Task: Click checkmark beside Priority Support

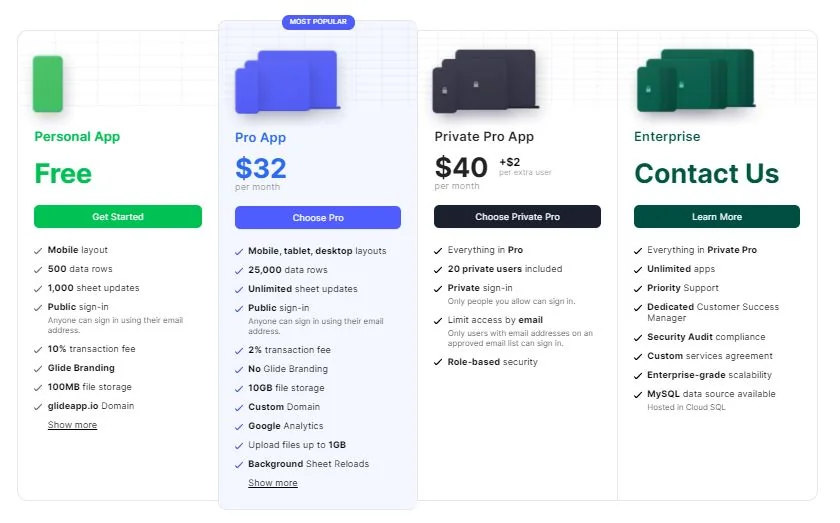Action: [638, 288]
